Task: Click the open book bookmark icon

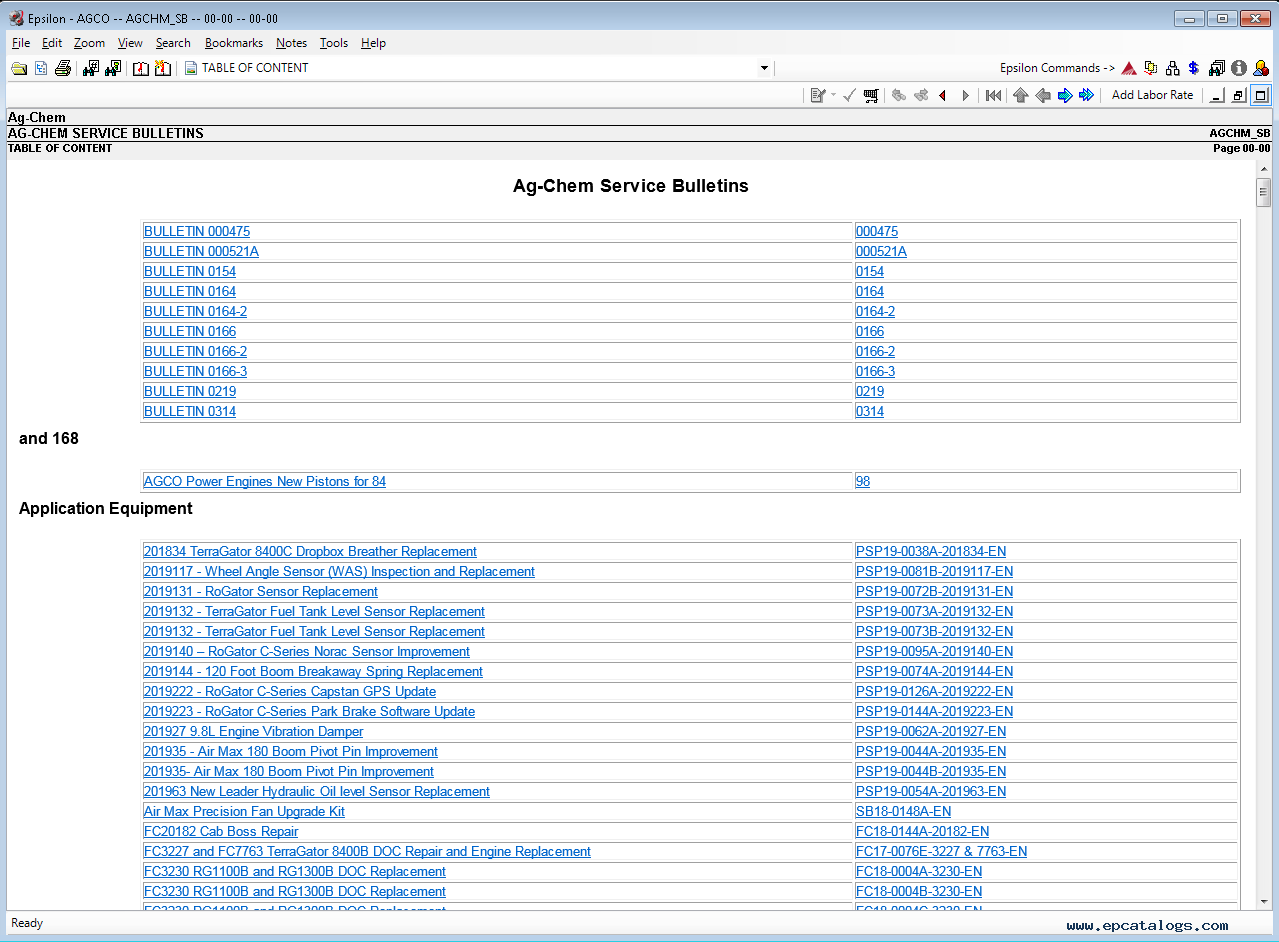Action: (x=141, y=68)
